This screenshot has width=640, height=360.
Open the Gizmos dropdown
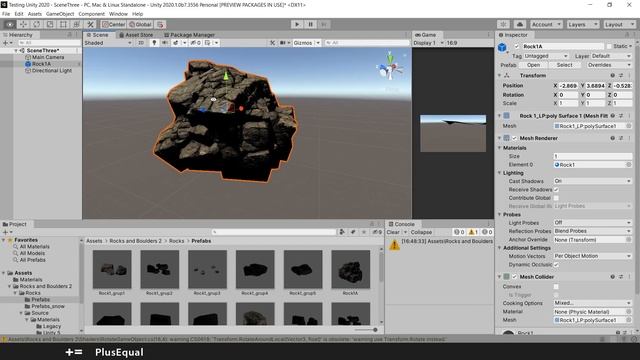[x=306, y=42]
